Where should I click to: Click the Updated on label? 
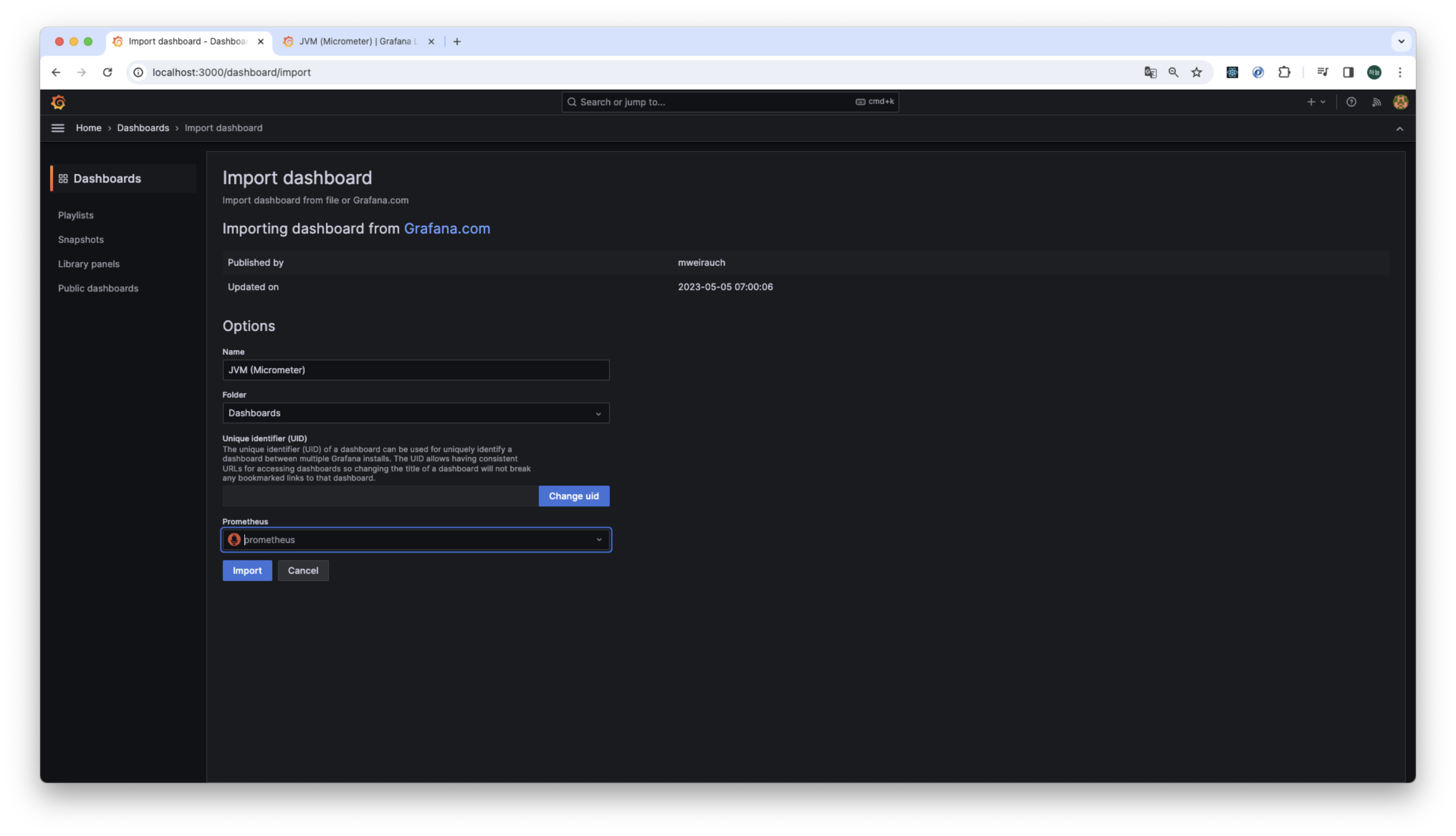[x=253, y=287]
